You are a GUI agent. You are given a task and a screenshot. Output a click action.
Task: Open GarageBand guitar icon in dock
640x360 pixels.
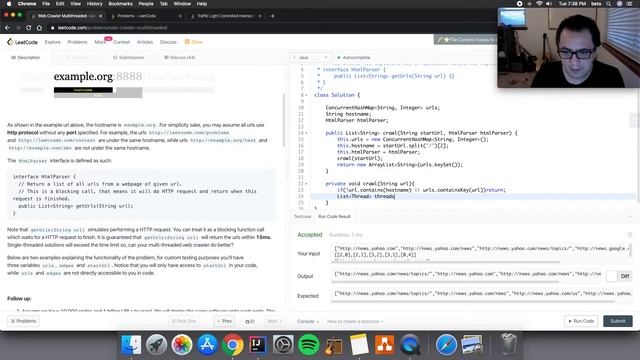tap(334, 345)
